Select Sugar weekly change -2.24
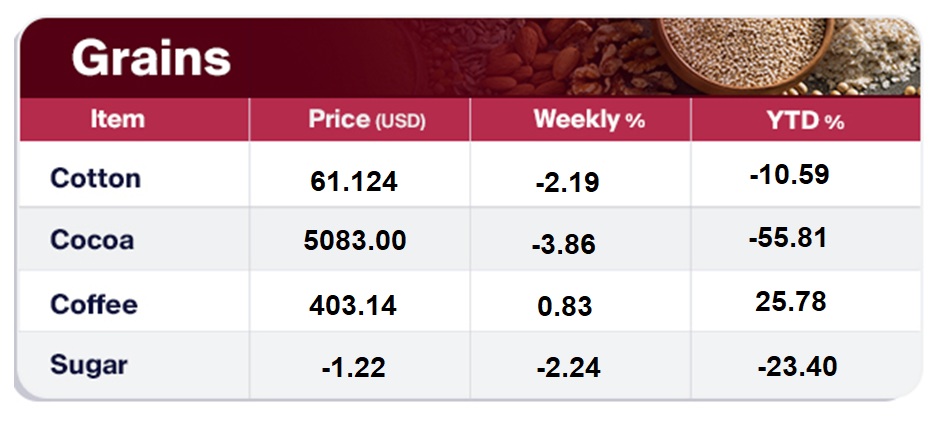Image resolution: width=934 pixels, height=440 pixels. [567, 368]
